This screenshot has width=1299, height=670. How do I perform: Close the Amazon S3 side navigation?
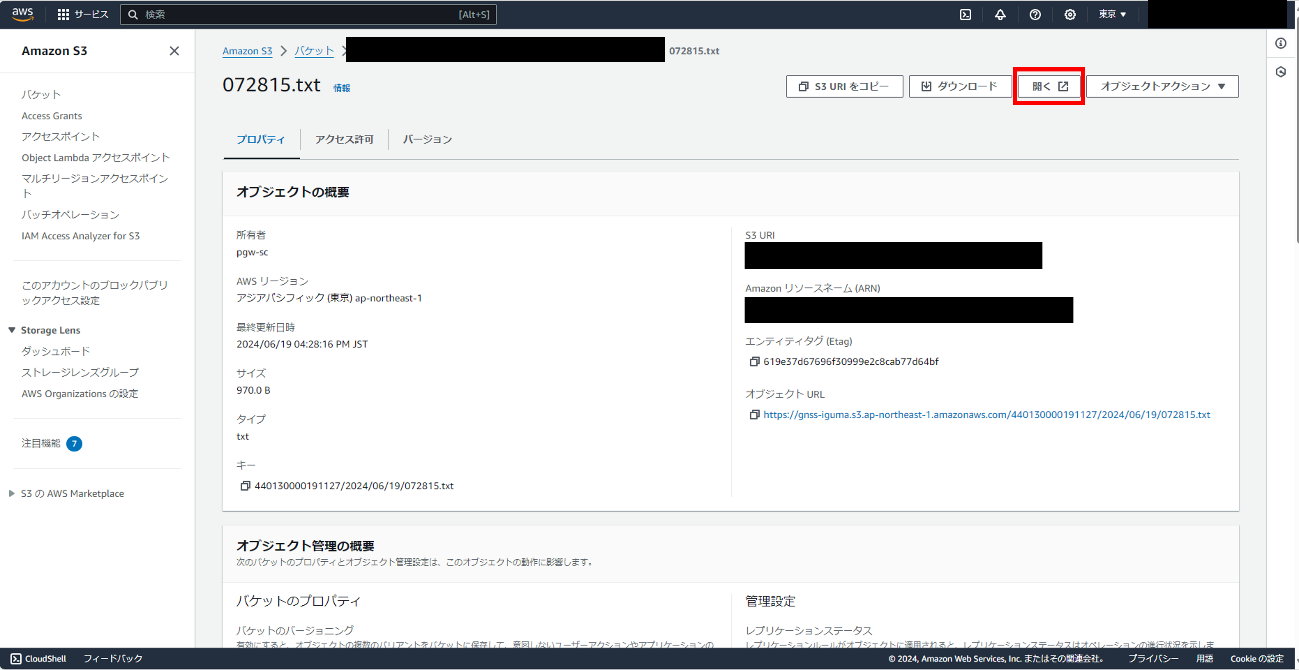174,51
